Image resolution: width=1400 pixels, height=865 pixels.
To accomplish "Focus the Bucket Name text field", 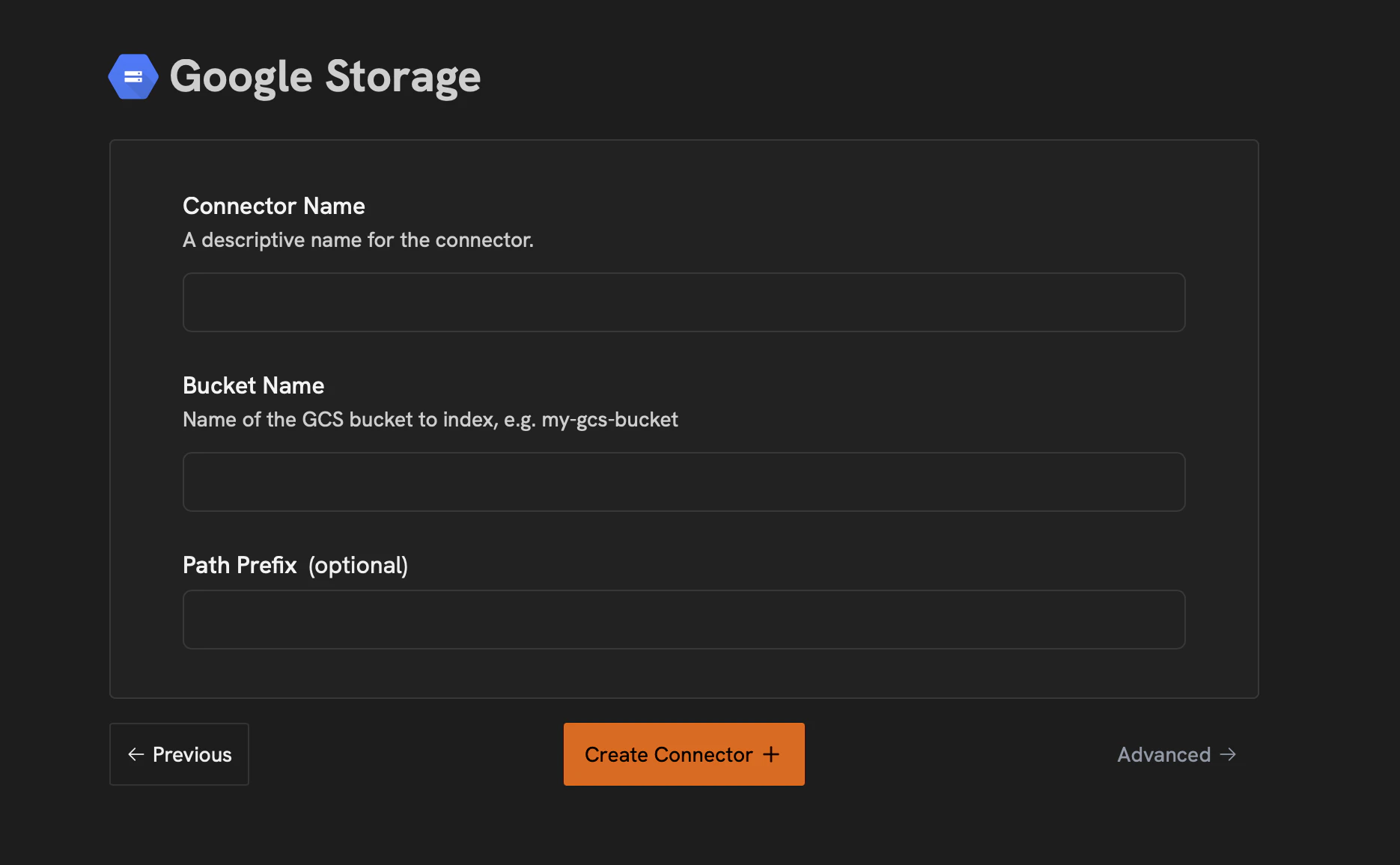I will coord(684,482).
